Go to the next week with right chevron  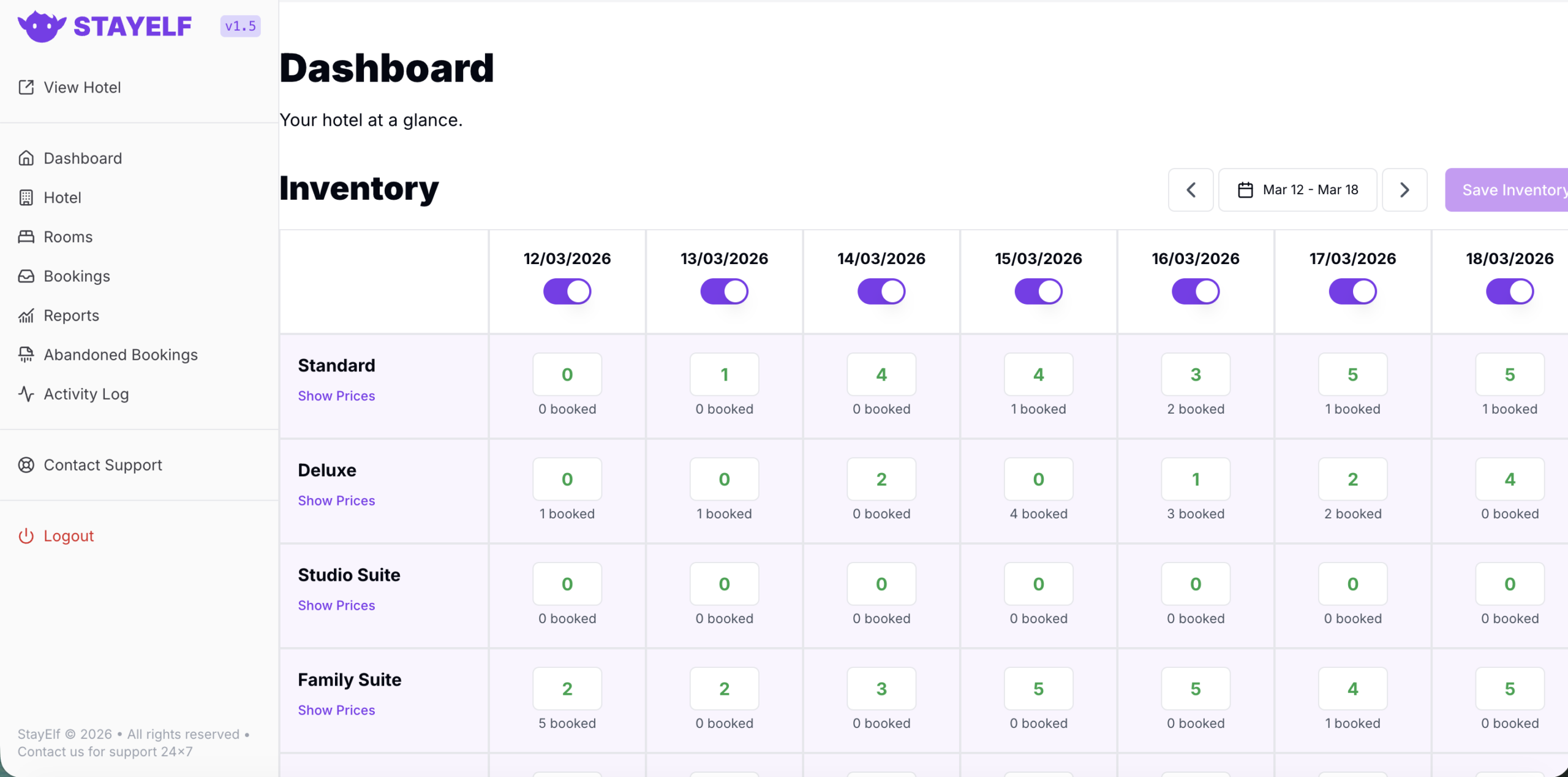[x=1404, y=190]
